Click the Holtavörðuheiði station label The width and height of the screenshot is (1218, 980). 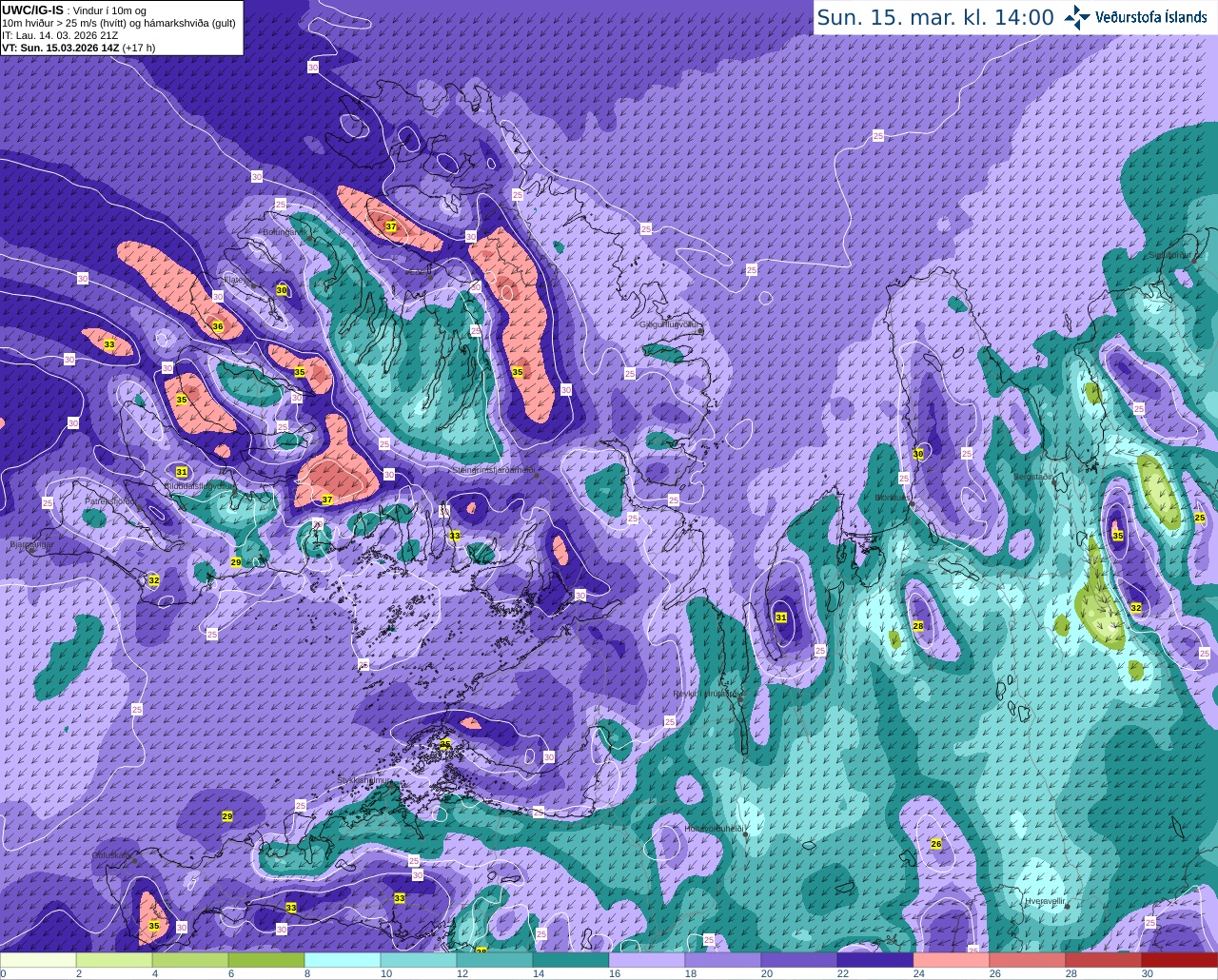point(715,829)
